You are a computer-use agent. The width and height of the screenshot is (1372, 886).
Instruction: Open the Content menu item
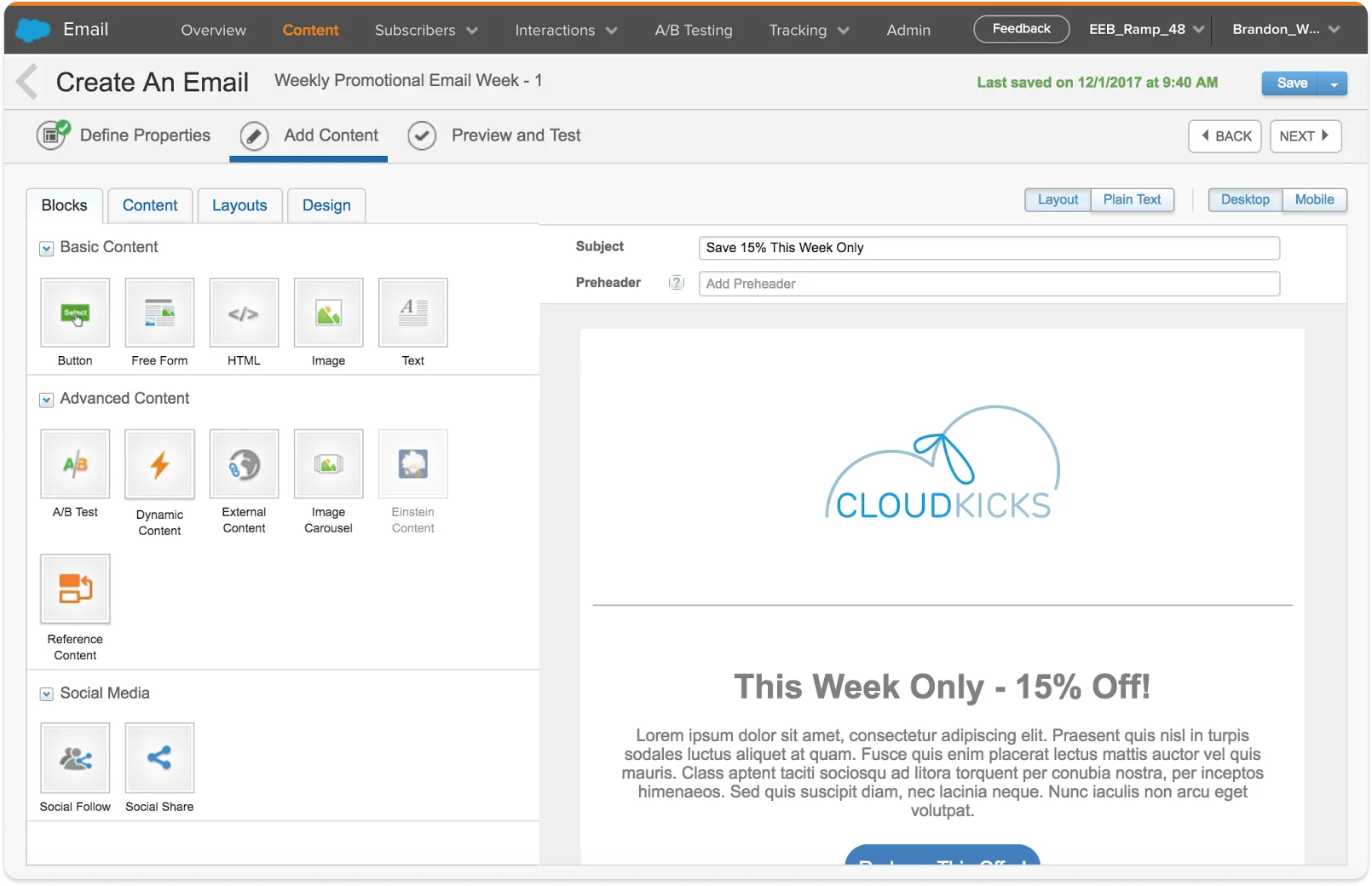tap(310, 30)
